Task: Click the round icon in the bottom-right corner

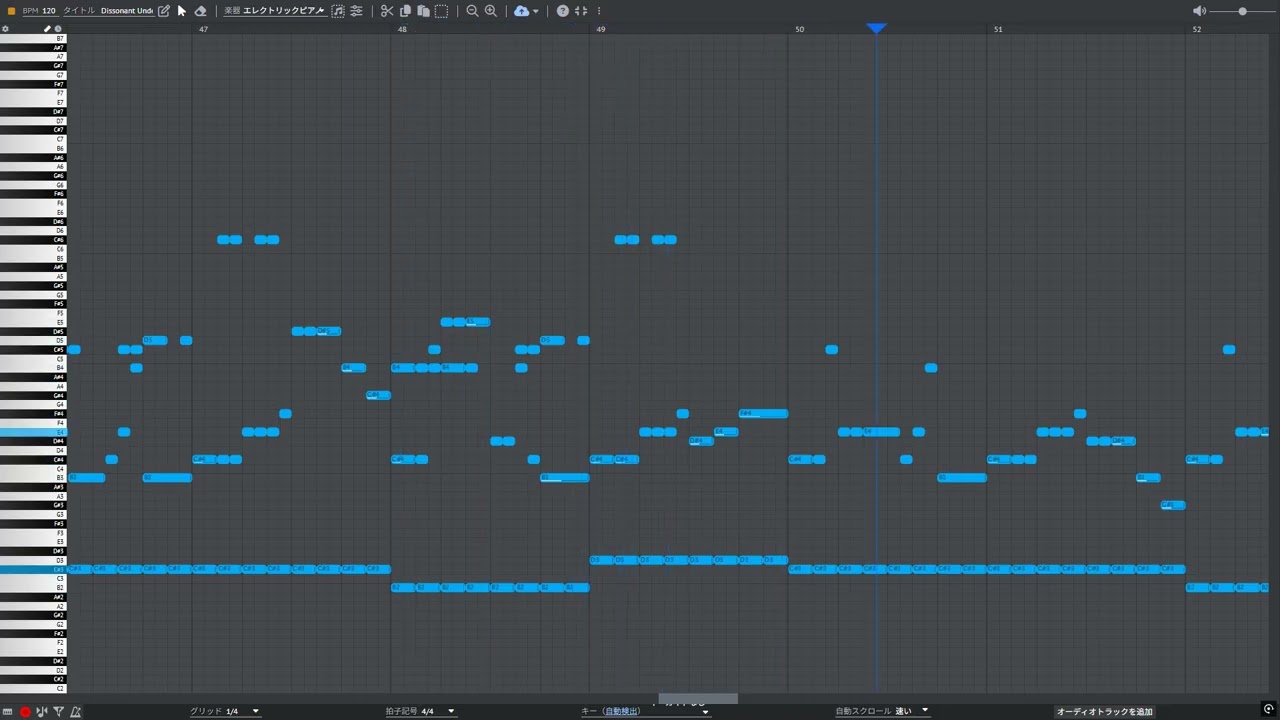Action: (1268, 710)
